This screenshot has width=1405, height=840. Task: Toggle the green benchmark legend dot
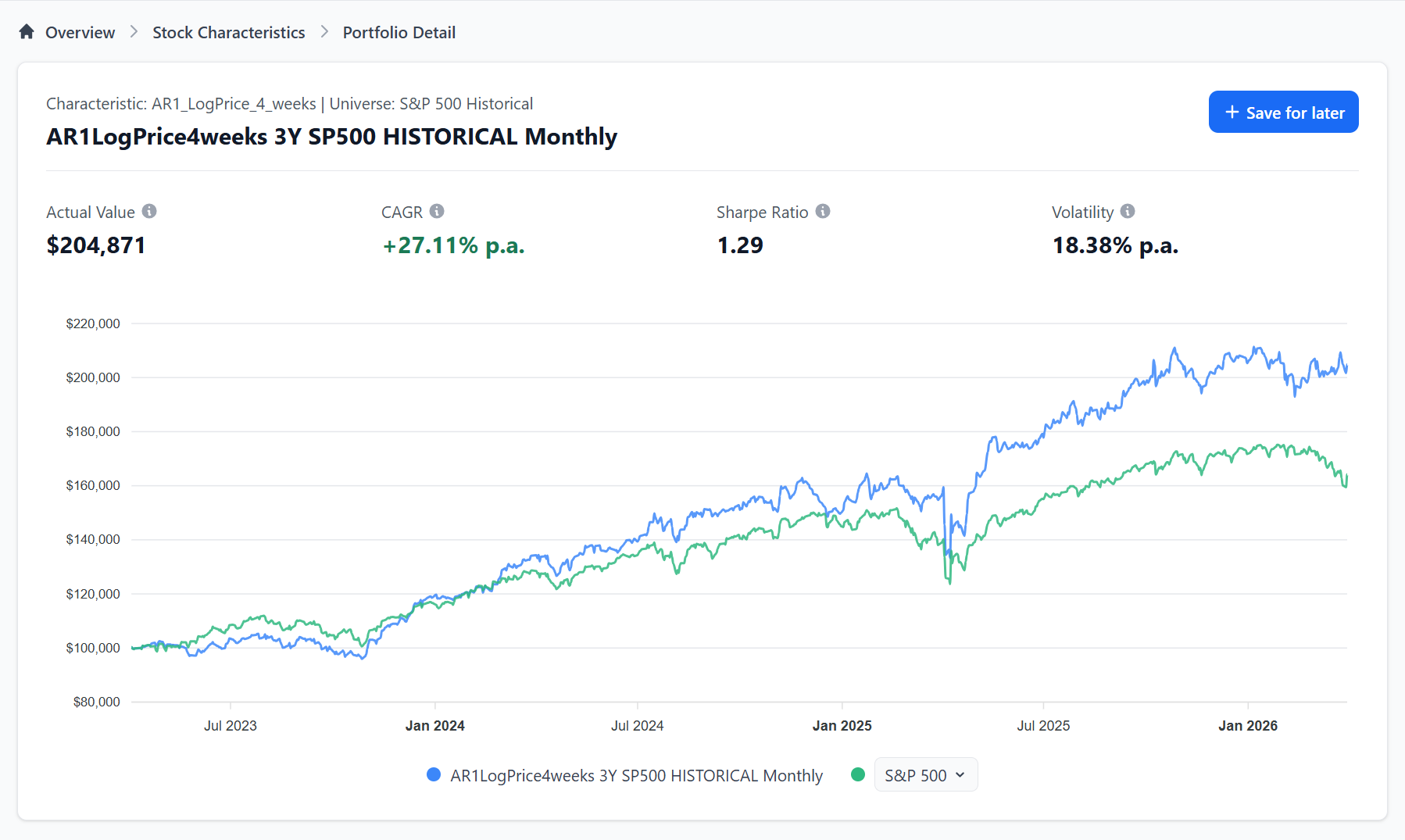(x=858, y=774)
